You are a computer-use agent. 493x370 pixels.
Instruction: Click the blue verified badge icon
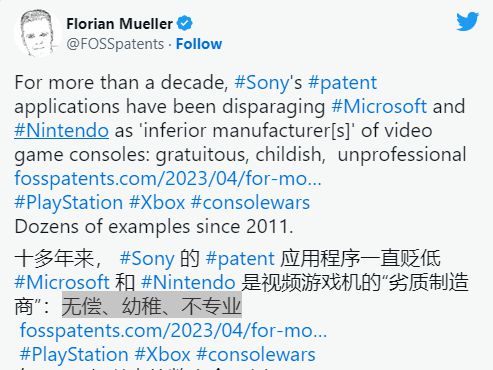pyautogui.click(x=184, y=24)
